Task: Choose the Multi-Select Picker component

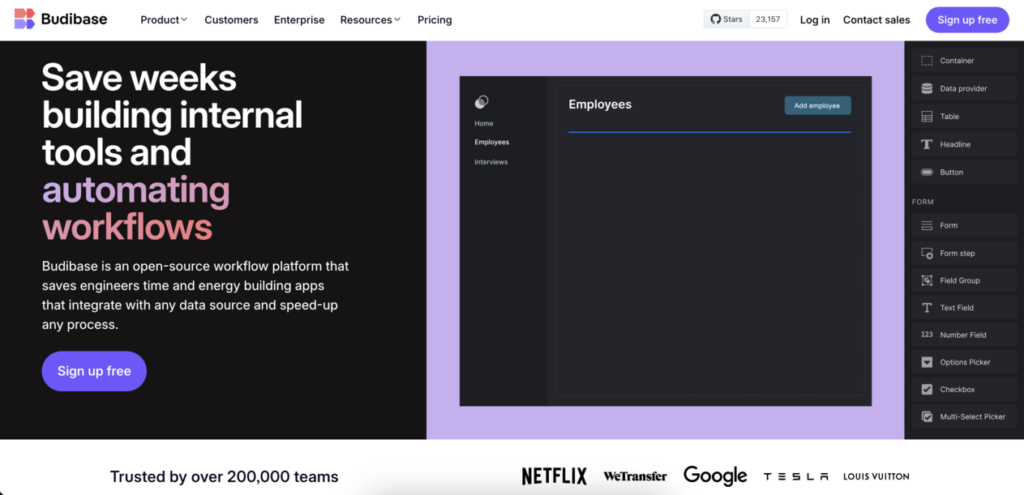Action: pos(971,416)
